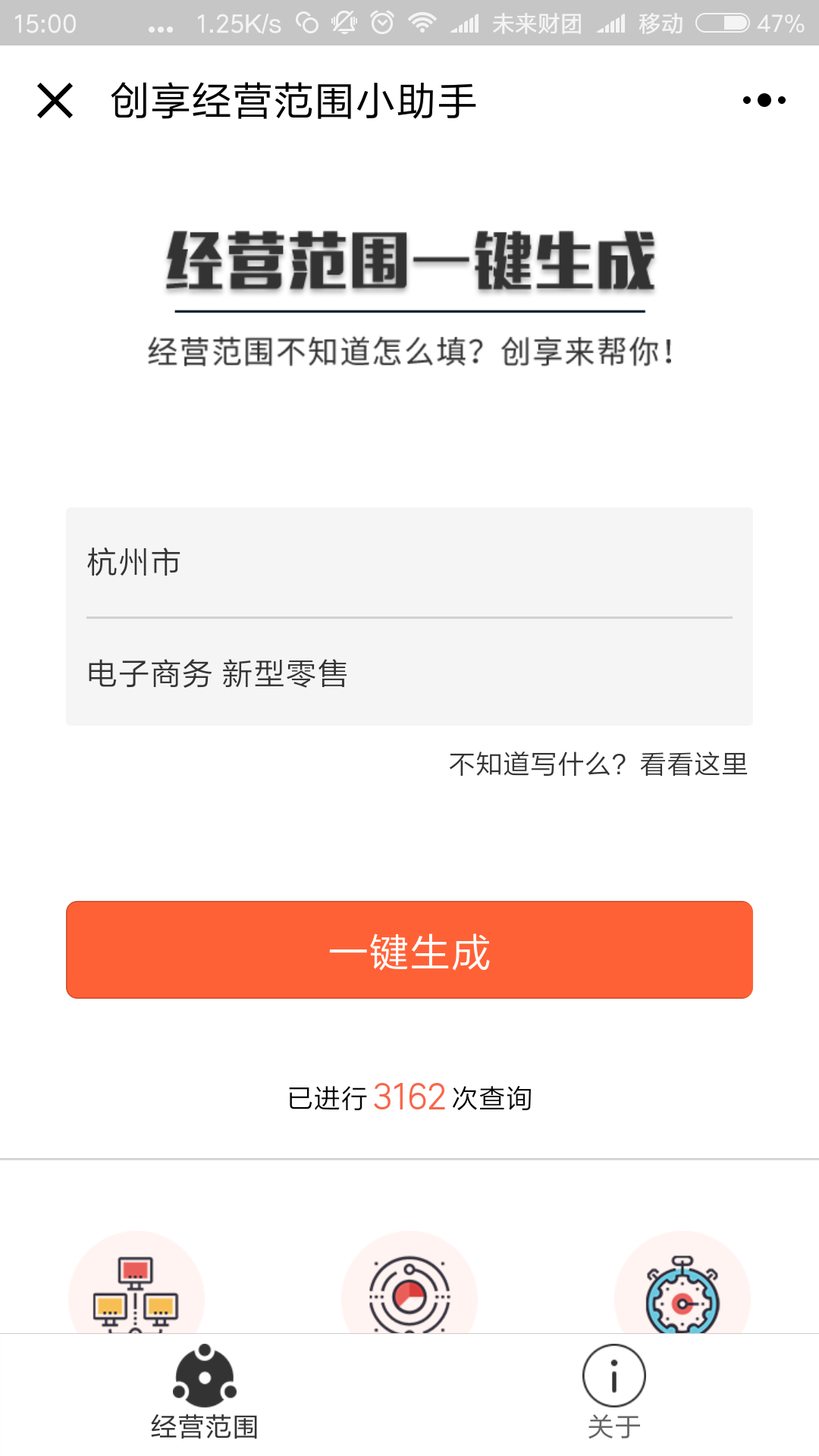Open the three-dot more options menu
819x1456 pixels.
pos(764,100)
